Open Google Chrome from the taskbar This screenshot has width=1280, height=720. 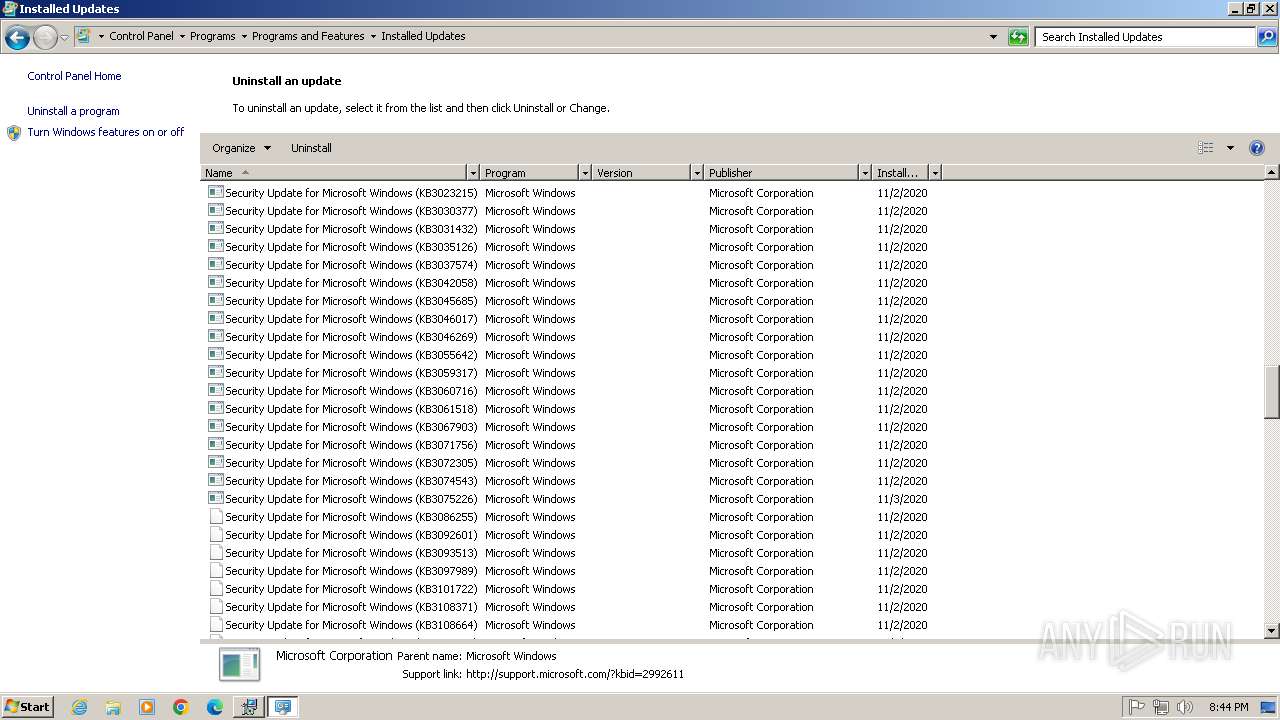point(181,707)
